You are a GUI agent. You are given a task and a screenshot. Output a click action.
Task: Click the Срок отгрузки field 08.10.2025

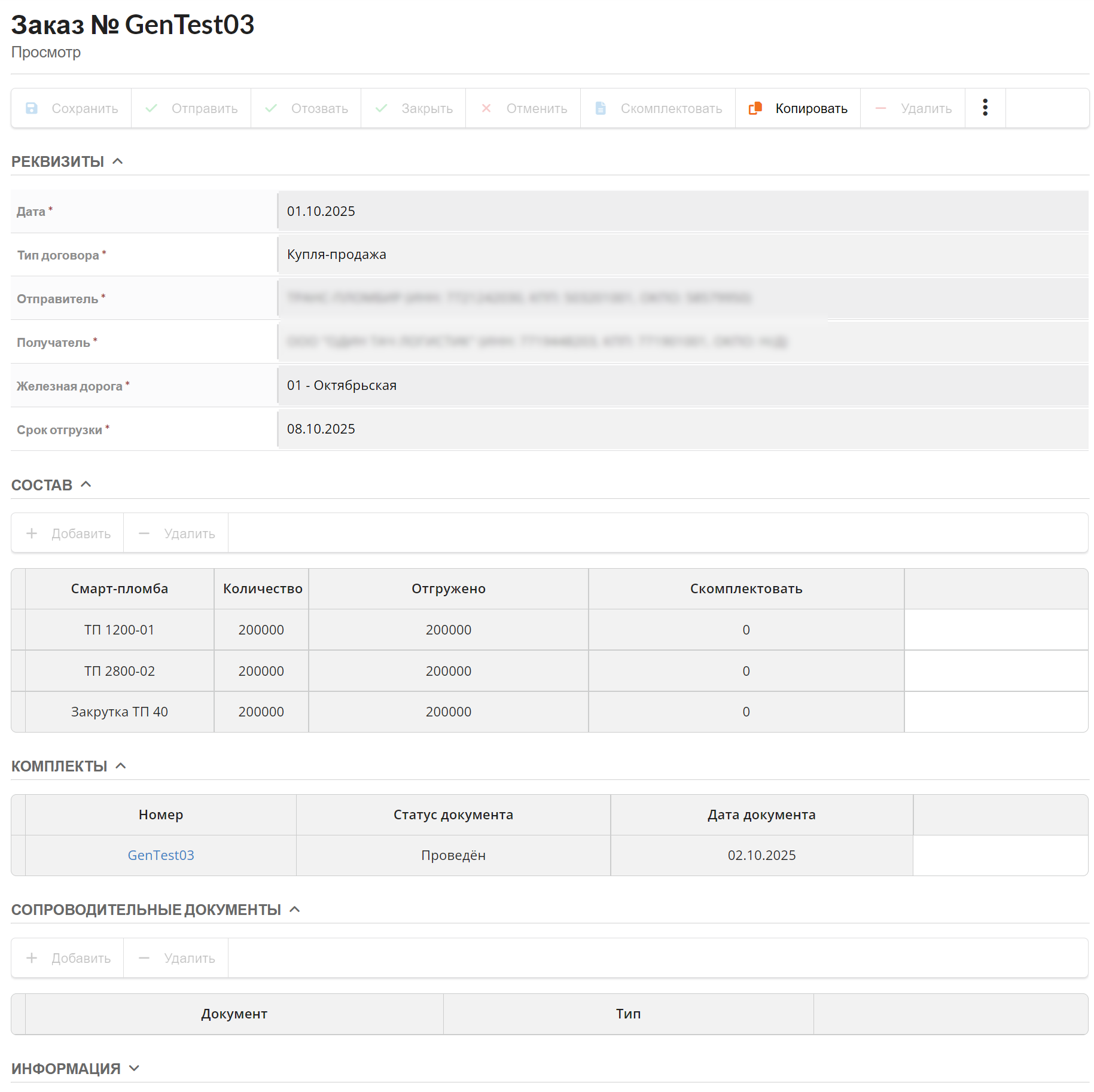[x=683, y=429]
